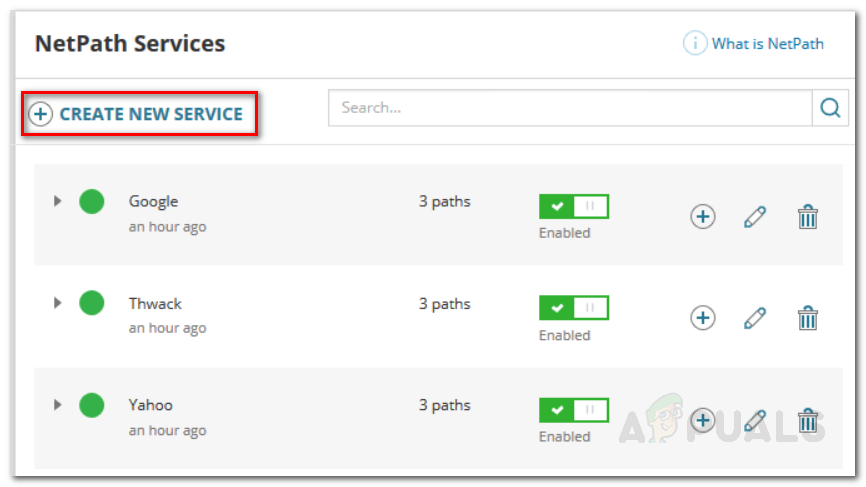The width and height of the screenshot is (866, 487).
Task: Open the What is NetPath link
Action: coord(767,44)
